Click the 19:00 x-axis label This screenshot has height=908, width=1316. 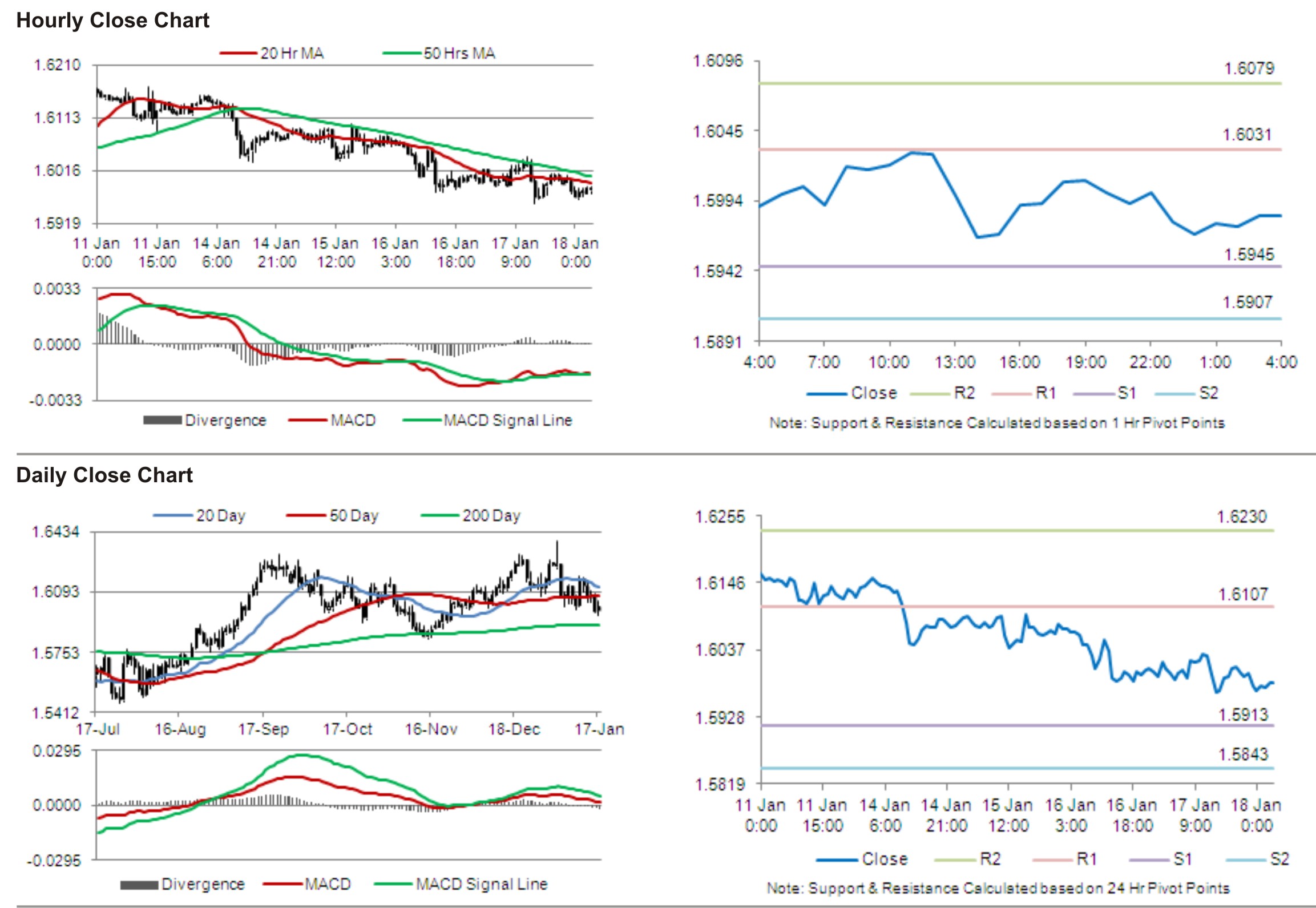(x=1085, y=362)
